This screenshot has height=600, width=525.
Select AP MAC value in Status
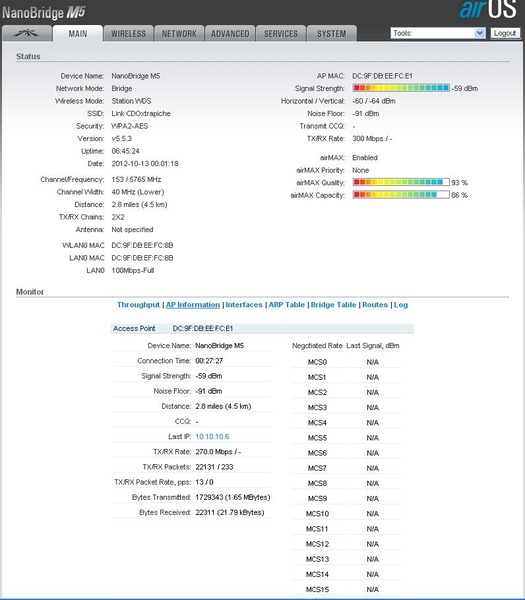click(382, 76)
